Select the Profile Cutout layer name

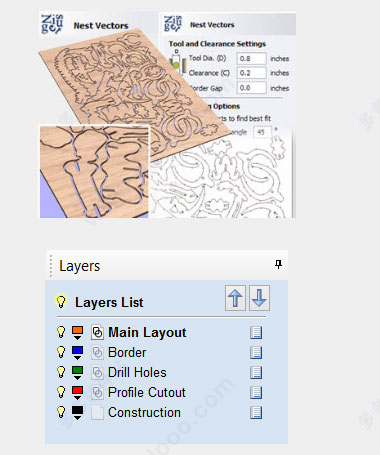(147, 393)
